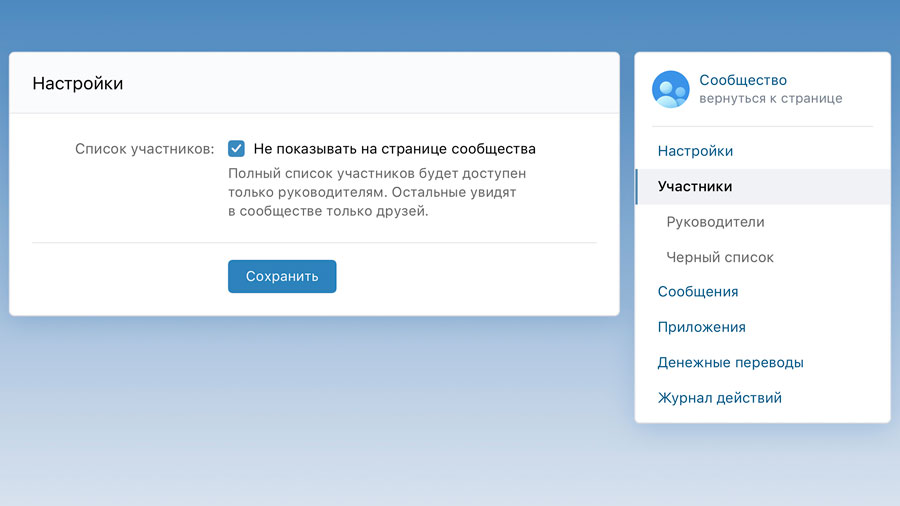The image size is (900, 506).
Task: Go to Сообщения section
Action: 698,291
